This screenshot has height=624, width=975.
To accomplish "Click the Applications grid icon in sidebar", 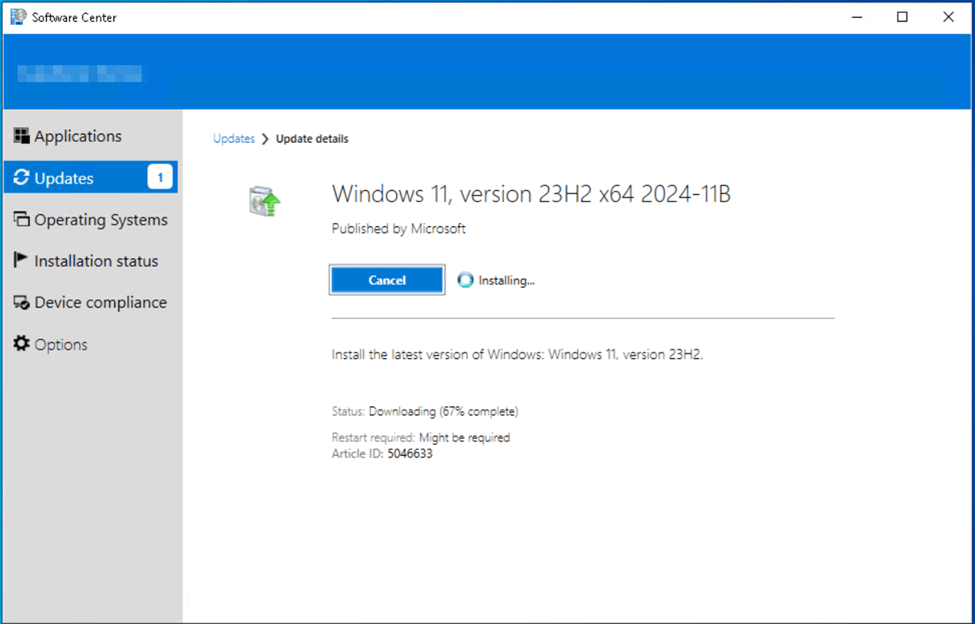I will click(21, 136).
